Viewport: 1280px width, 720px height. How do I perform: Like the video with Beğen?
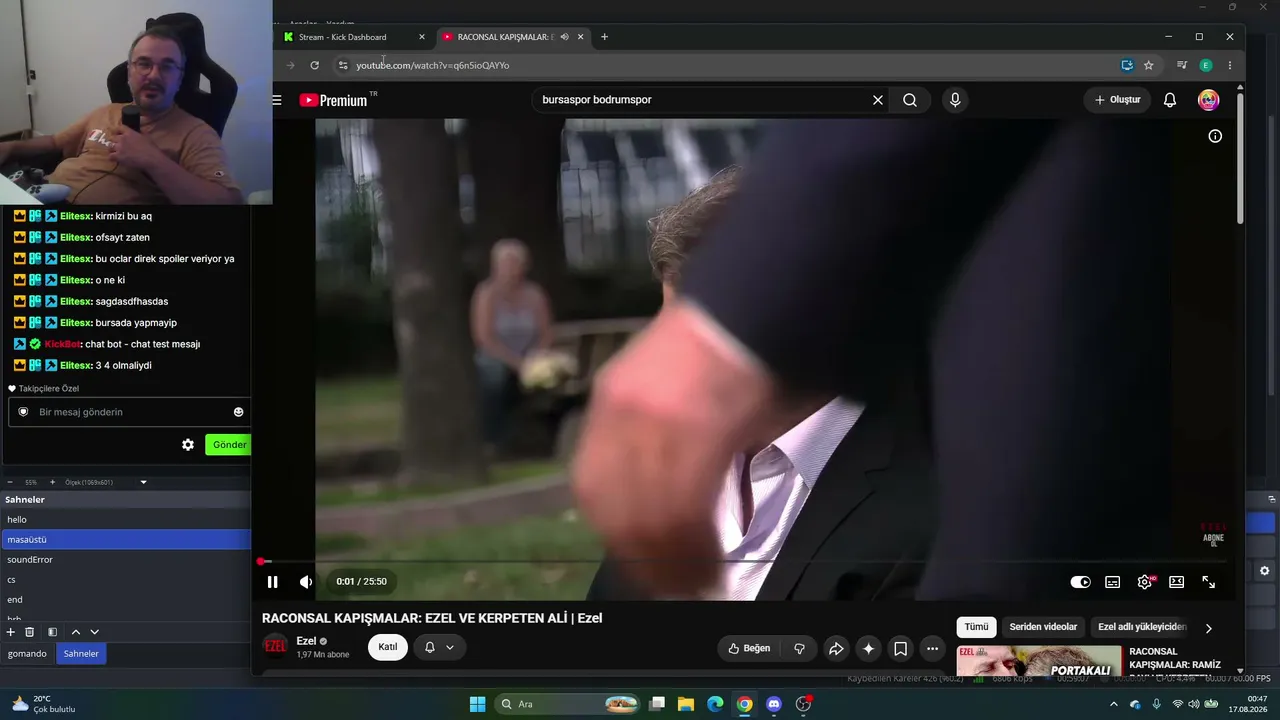[x=750, y=648]
